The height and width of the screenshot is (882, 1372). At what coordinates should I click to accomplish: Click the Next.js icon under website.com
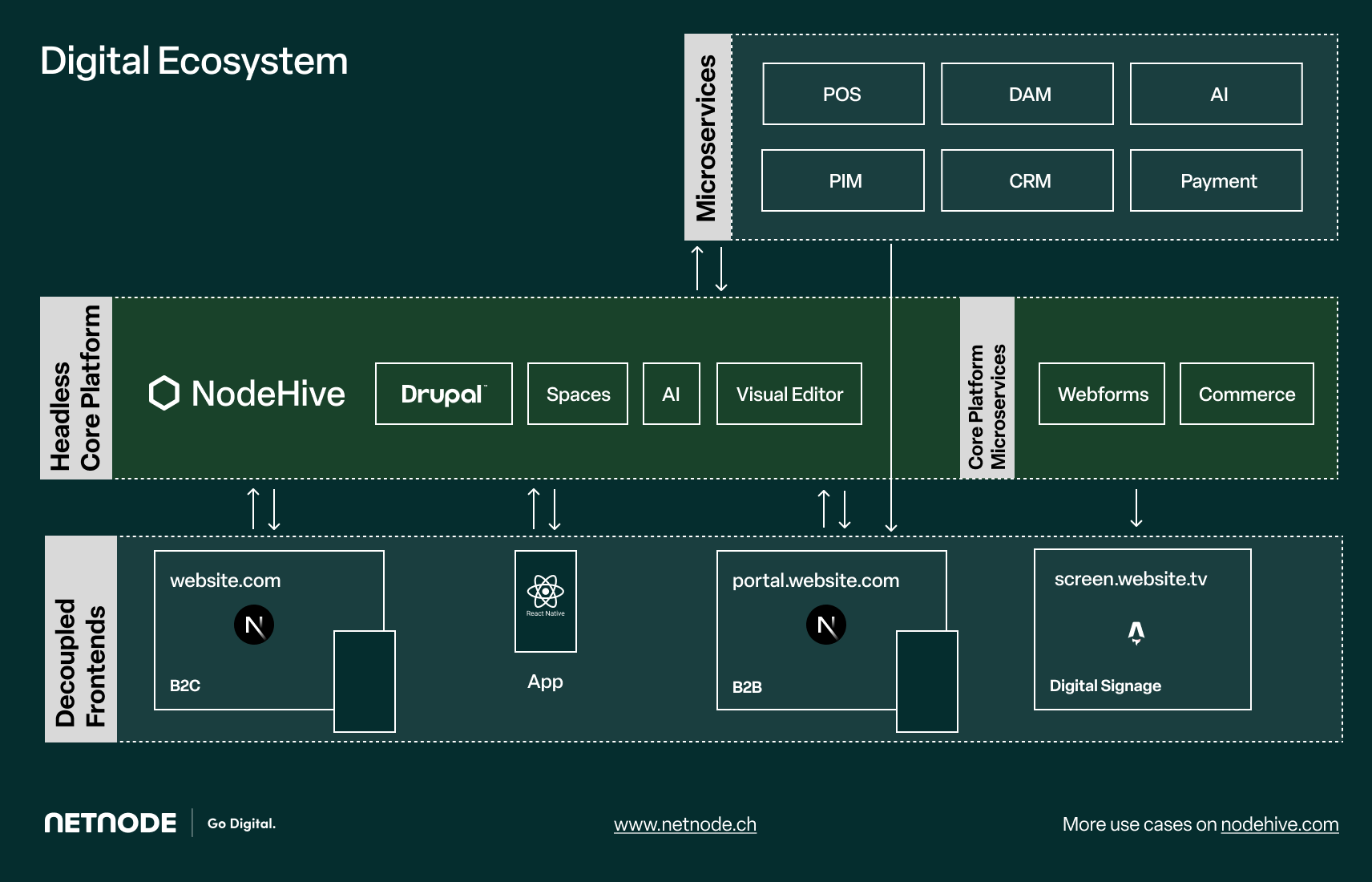pos(254,625)
